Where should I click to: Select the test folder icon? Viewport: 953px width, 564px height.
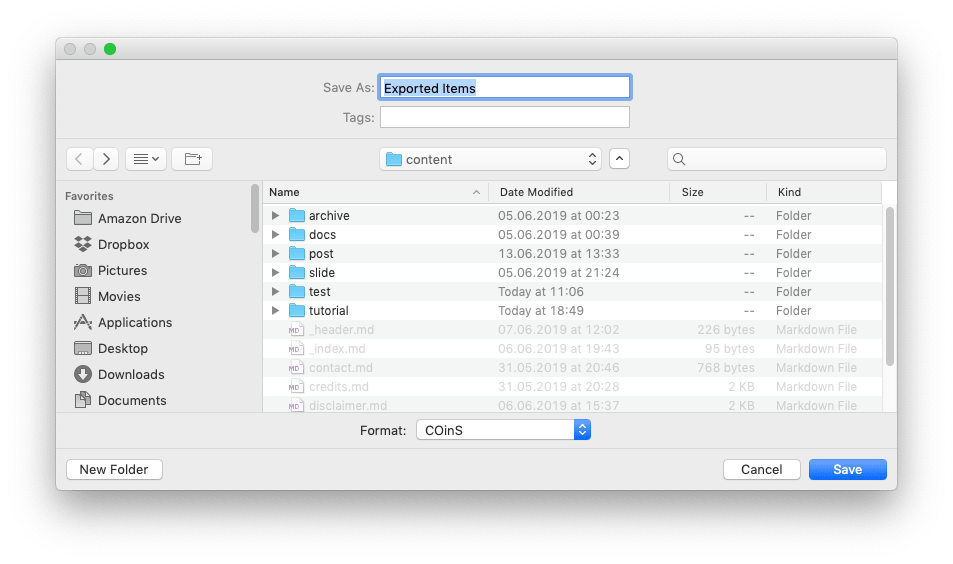[x=297, y=291]
